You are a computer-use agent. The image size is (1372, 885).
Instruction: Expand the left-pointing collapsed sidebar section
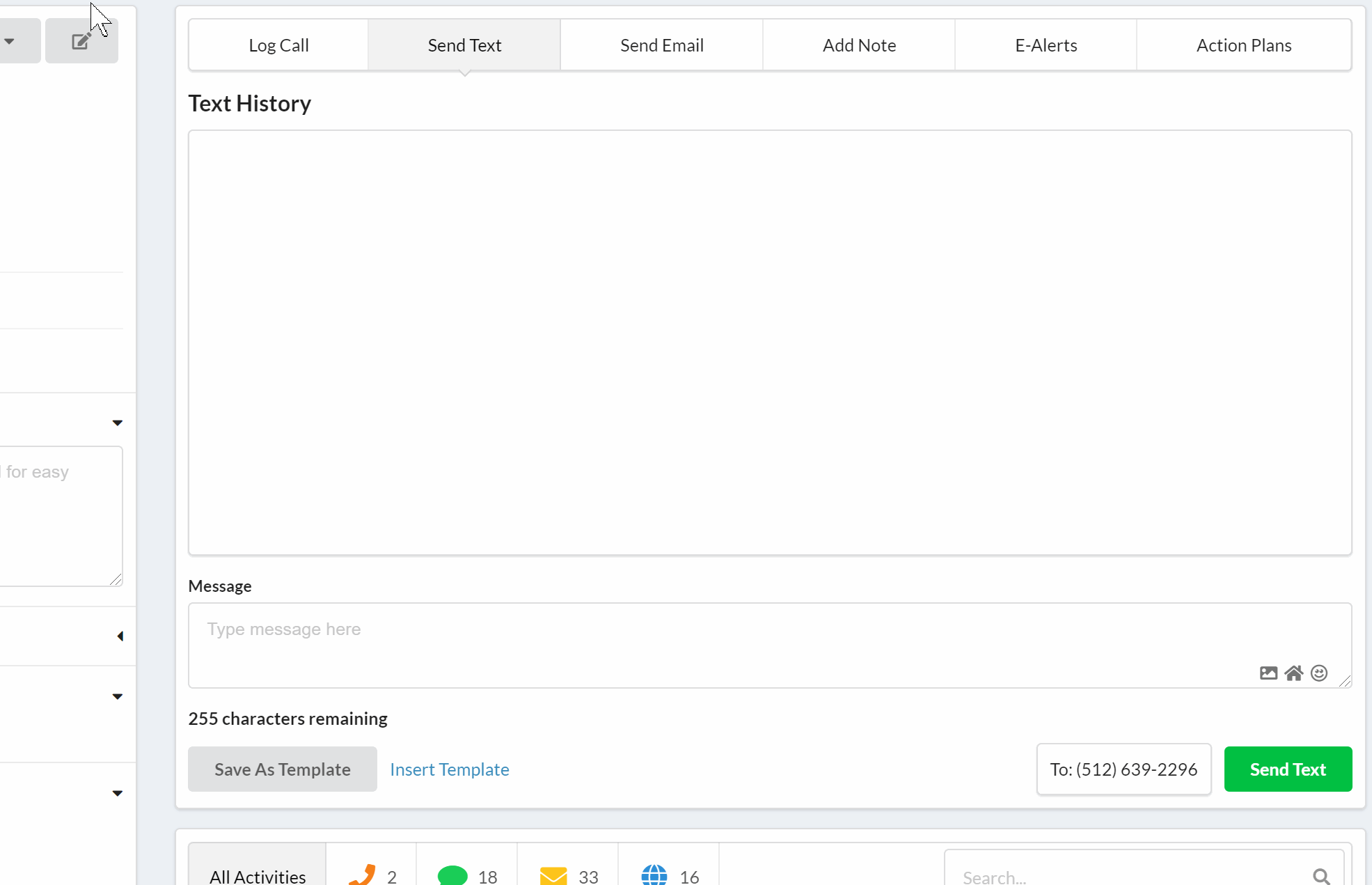tap(120, 636)
